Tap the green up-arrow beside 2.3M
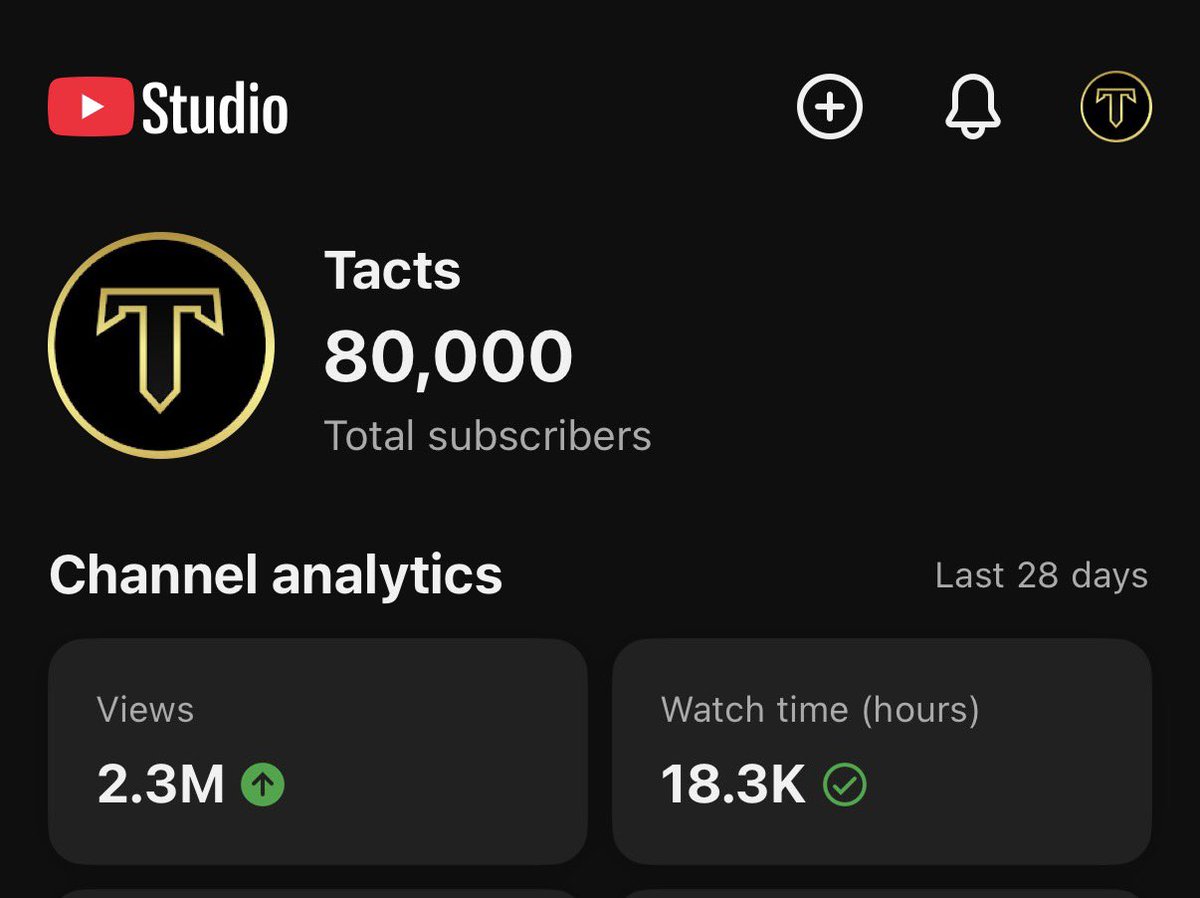Screen dimensions: 1200x898 (x=263, y=785)
